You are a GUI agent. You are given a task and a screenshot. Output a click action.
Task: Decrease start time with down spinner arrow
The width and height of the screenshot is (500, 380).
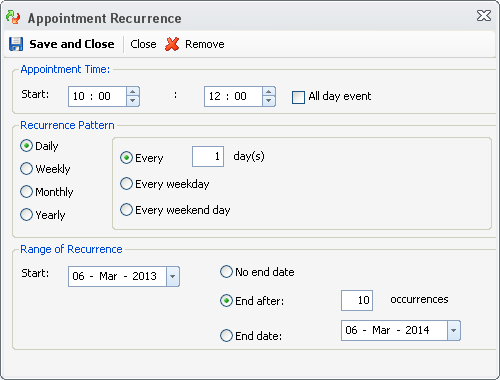tap(133, 101)
